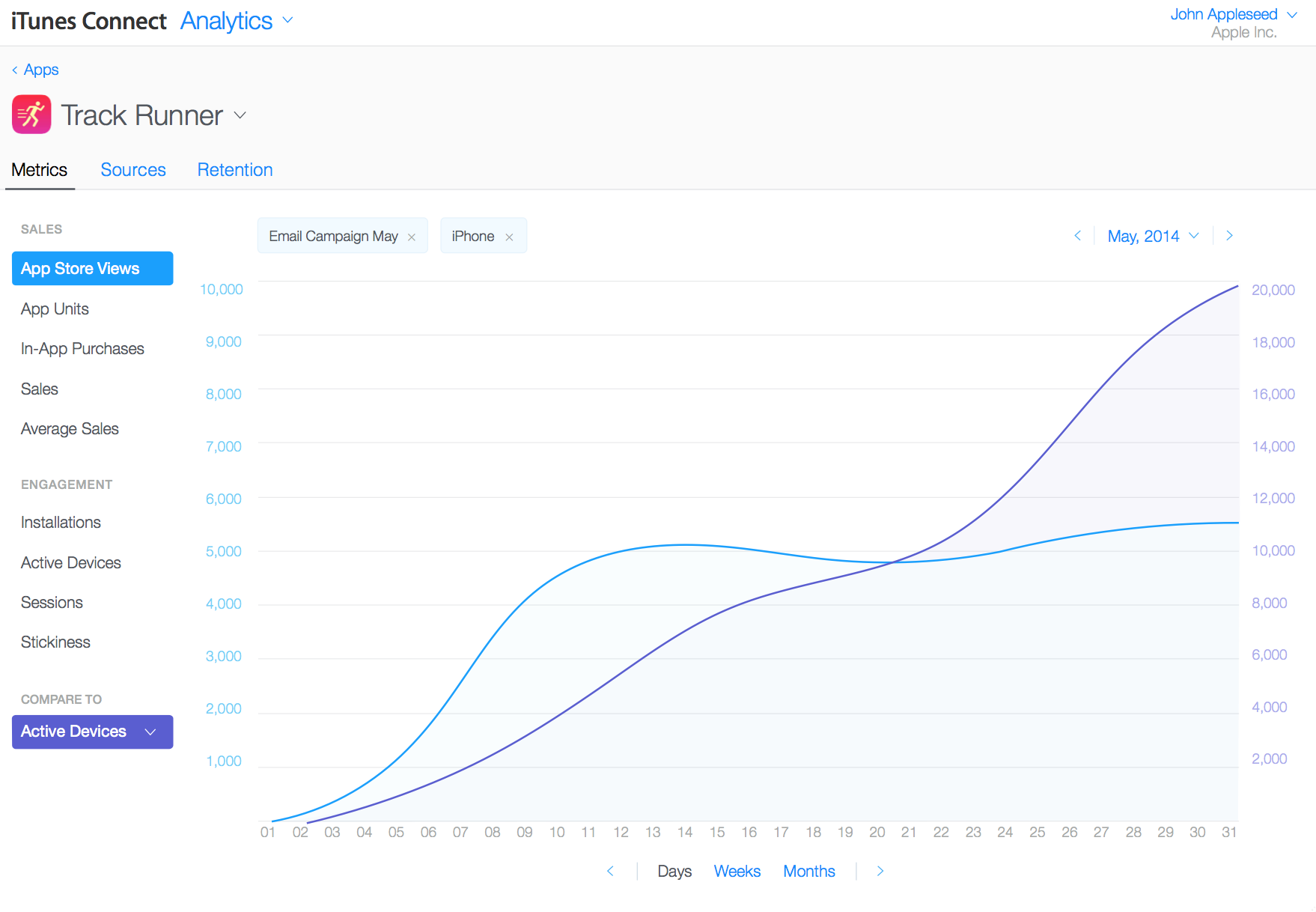The height and width of the screenshot is (912, 1316).
Task: Click next arrow right of Months
Action: point(880,871)
